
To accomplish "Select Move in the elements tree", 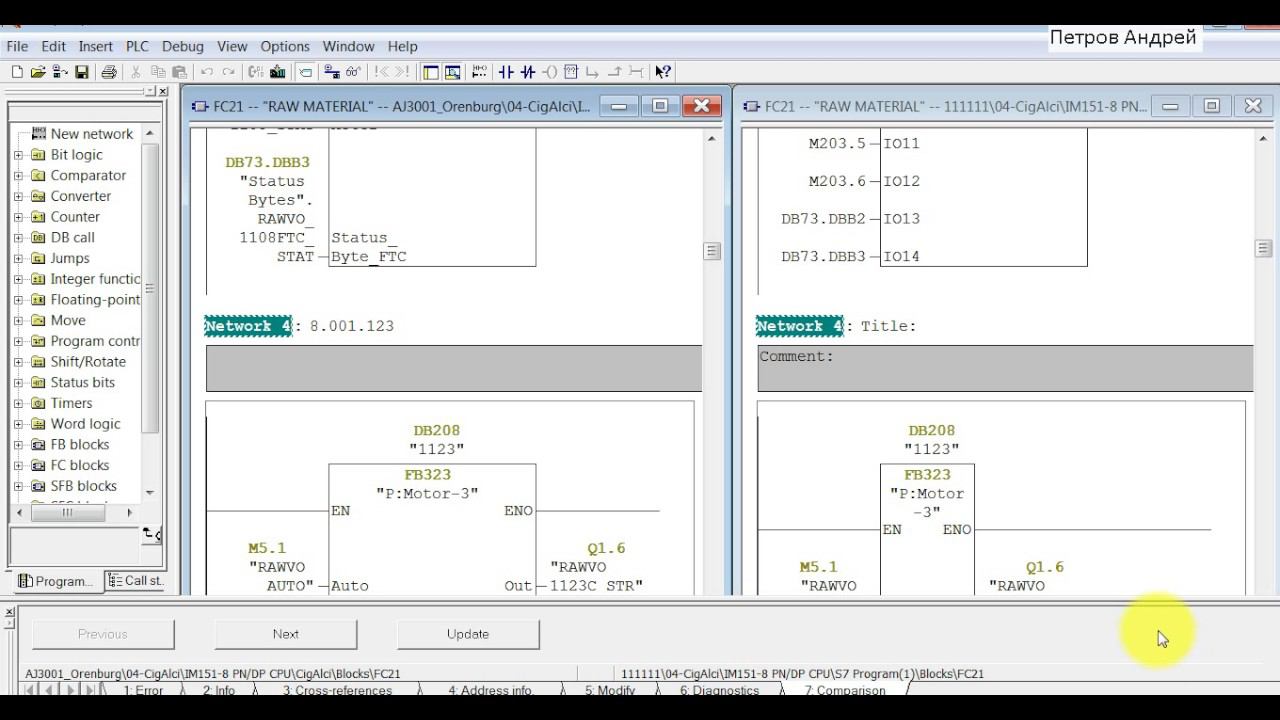I will coord(68,320).
